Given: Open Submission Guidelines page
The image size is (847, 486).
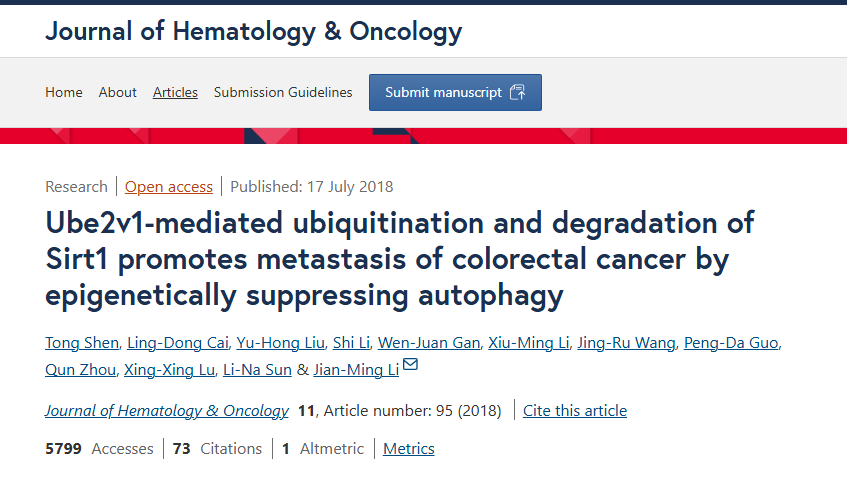Looking at the screenshot, I should click(283, 92).
